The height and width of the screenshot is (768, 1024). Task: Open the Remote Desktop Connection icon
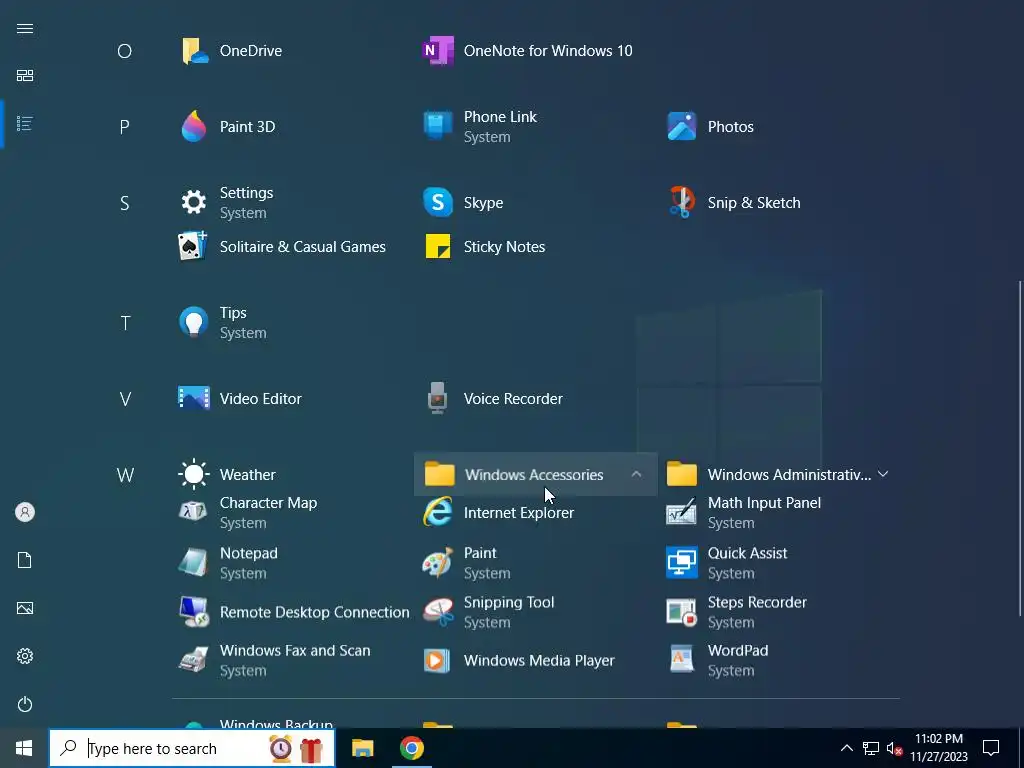click(x=194, y=612)
